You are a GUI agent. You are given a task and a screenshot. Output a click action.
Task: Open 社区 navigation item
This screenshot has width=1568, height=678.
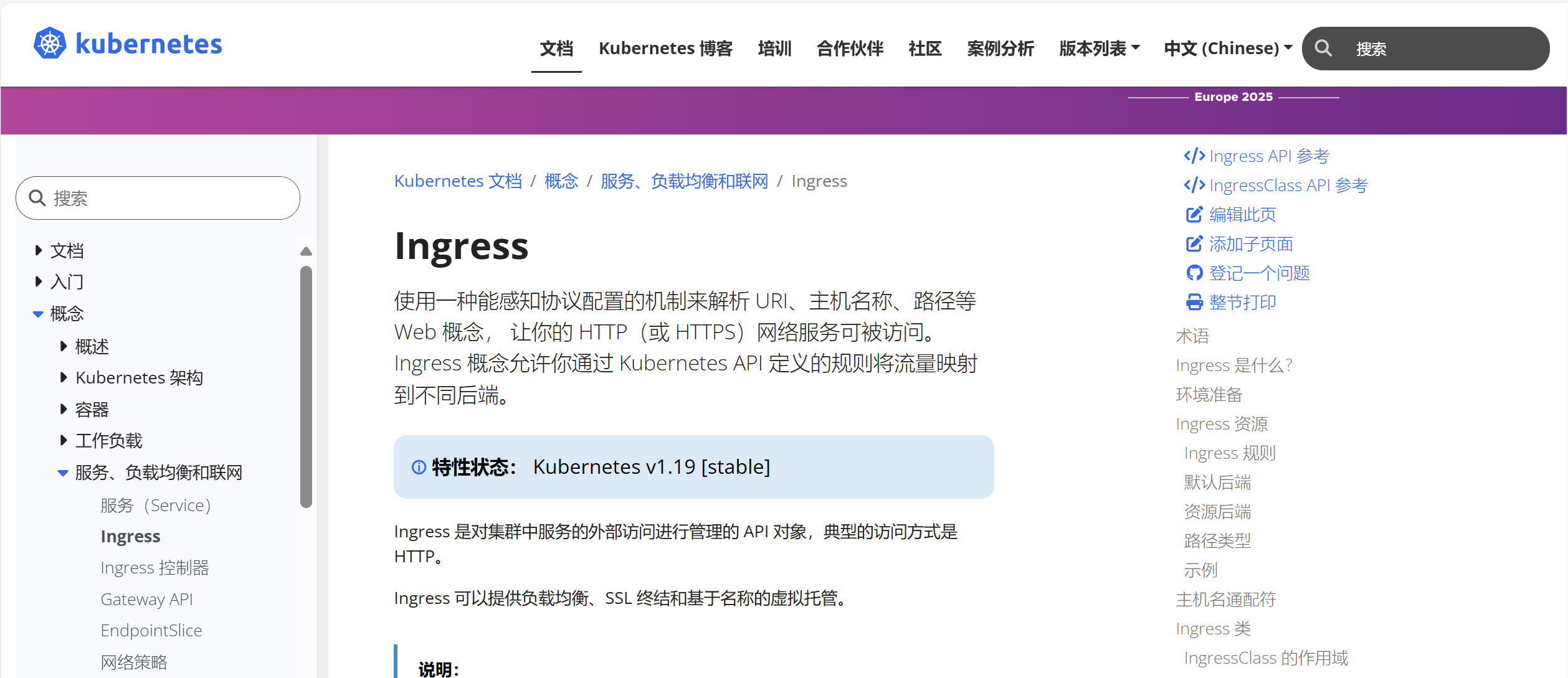925,48
